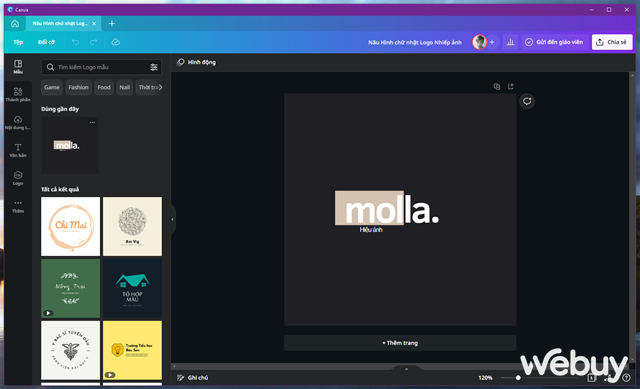Close the Nâu Hình chữ nhật Logo tab

point(94,24)
